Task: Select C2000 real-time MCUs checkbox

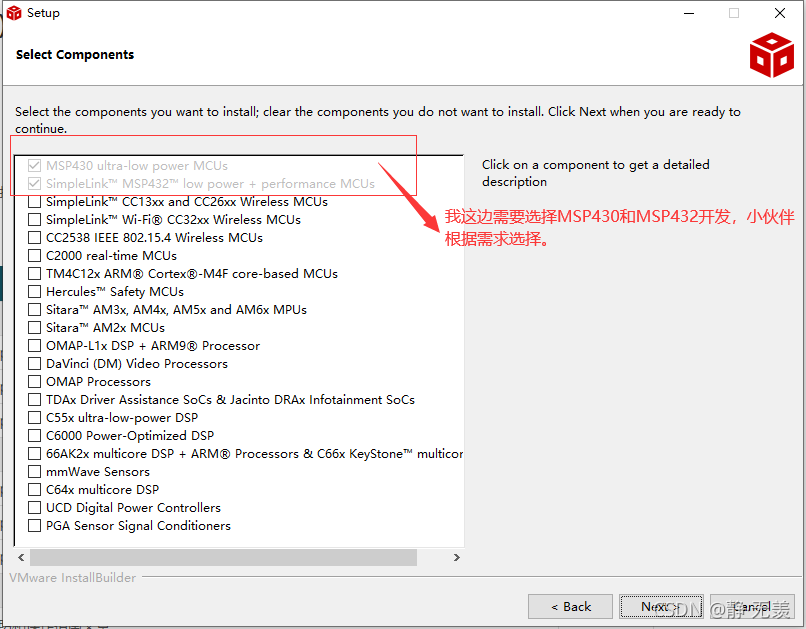Action: click(x=34, y=255)
